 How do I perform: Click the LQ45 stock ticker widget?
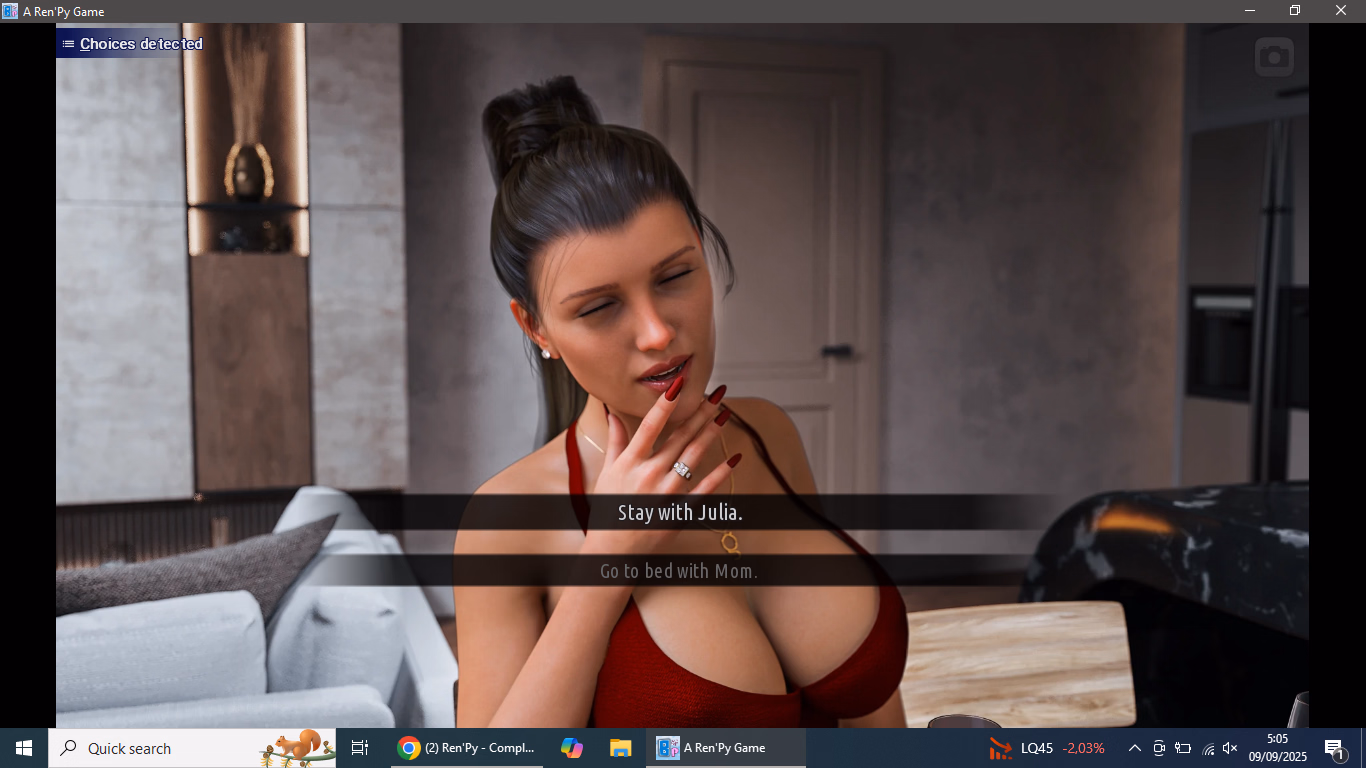pyautogui.click(x=1046, y=748)
